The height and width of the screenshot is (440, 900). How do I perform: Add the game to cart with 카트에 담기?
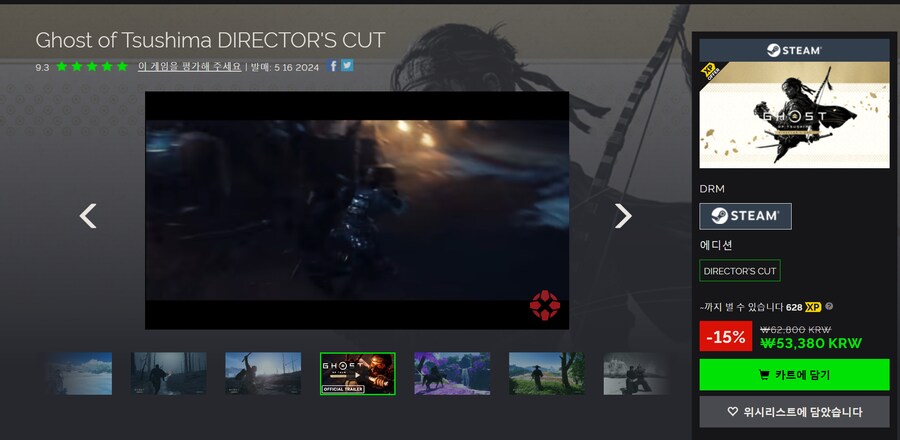click(x=794, y=375)
